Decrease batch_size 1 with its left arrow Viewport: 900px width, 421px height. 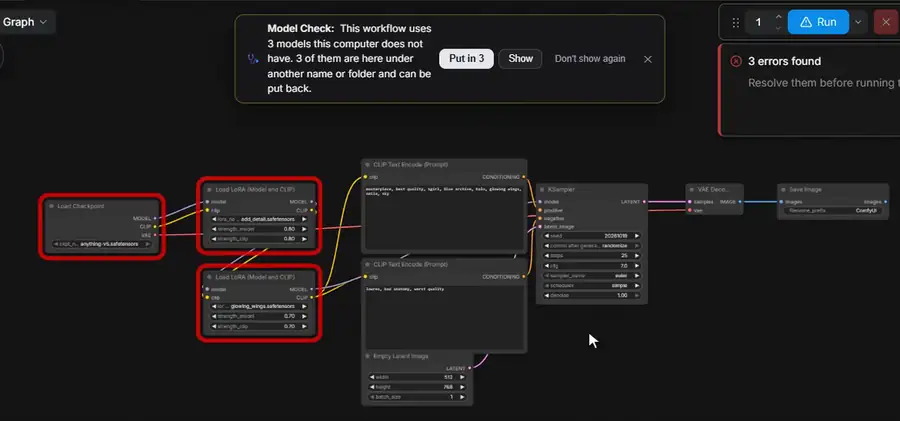coord(372,397)
